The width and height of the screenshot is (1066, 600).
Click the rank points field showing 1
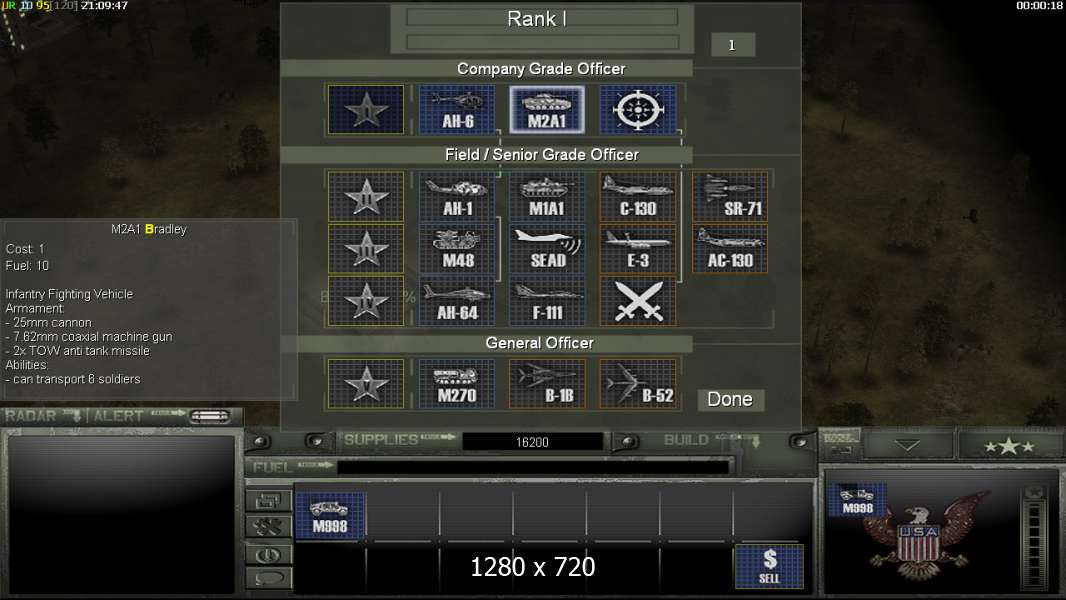coord(732,46)
